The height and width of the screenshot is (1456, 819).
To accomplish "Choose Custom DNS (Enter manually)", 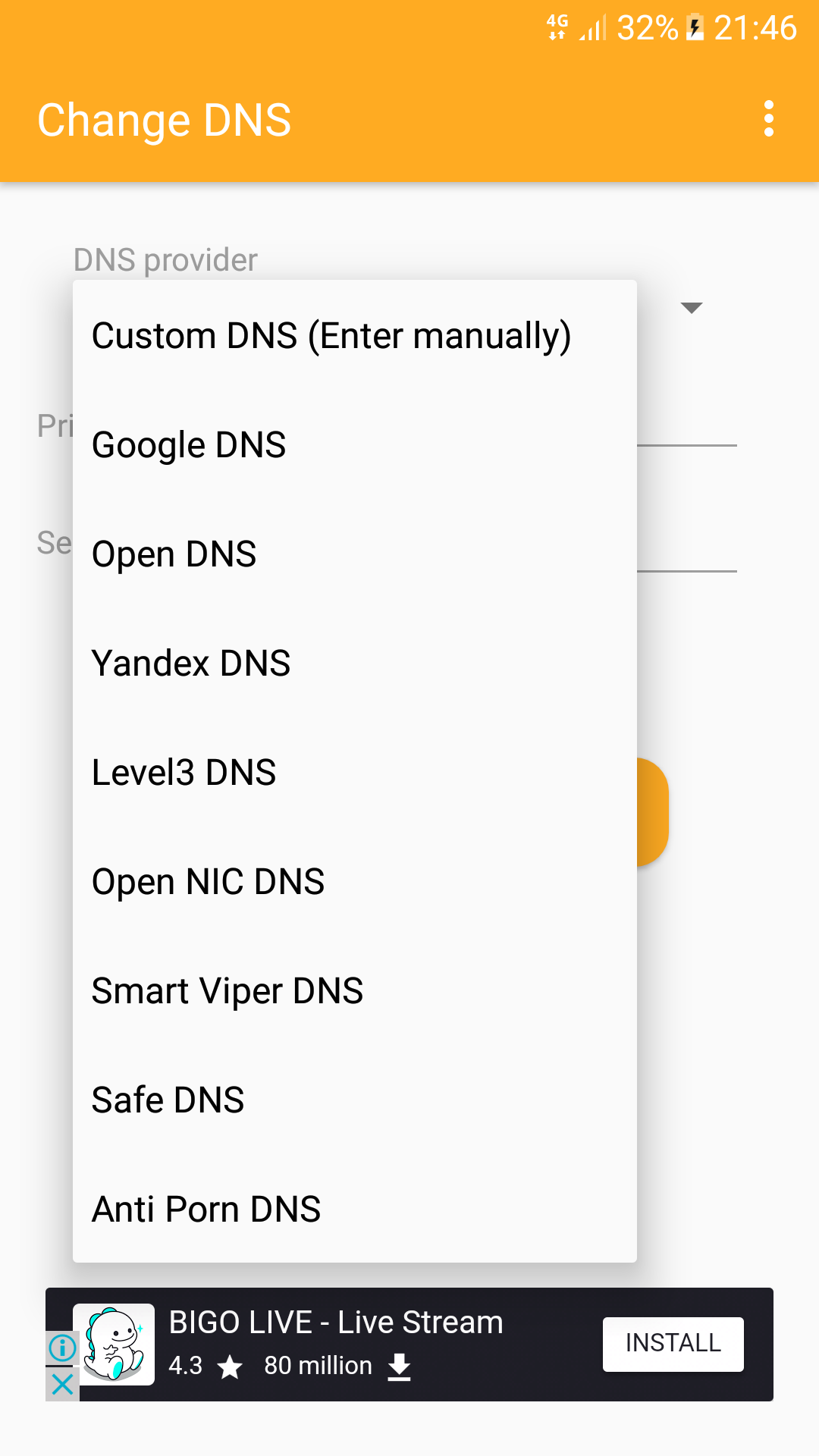I will [331, 335].
